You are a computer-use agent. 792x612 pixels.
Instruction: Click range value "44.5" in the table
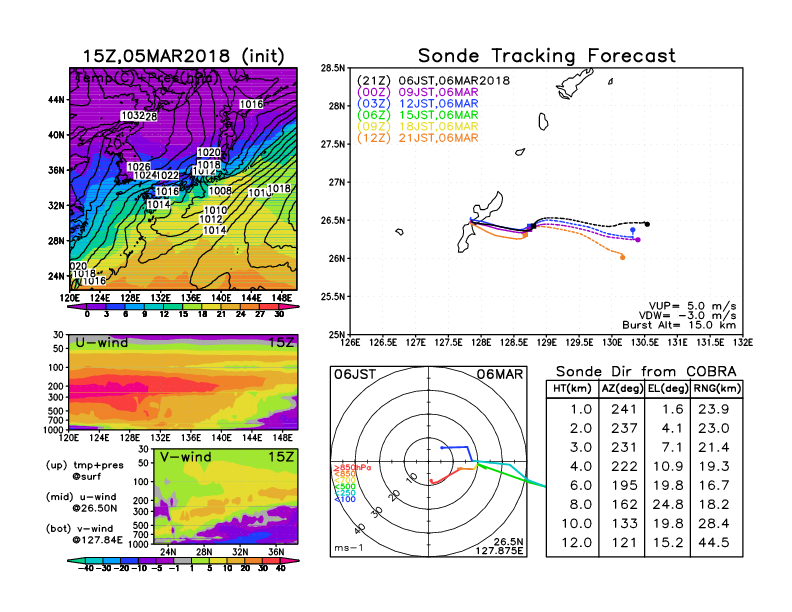coord(714,543)
